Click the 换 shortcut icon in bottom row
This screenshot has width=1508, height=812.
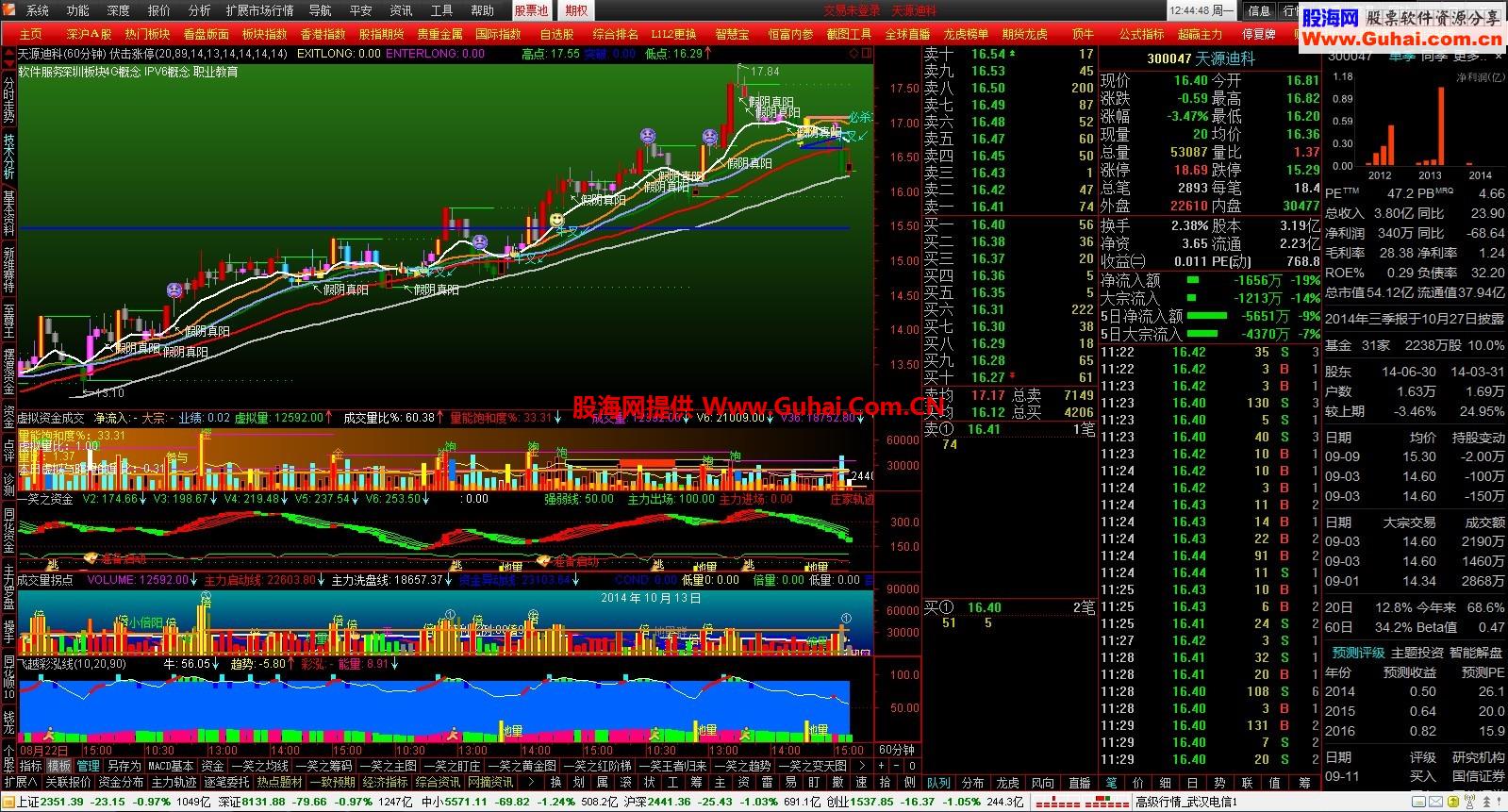(555, 782)
